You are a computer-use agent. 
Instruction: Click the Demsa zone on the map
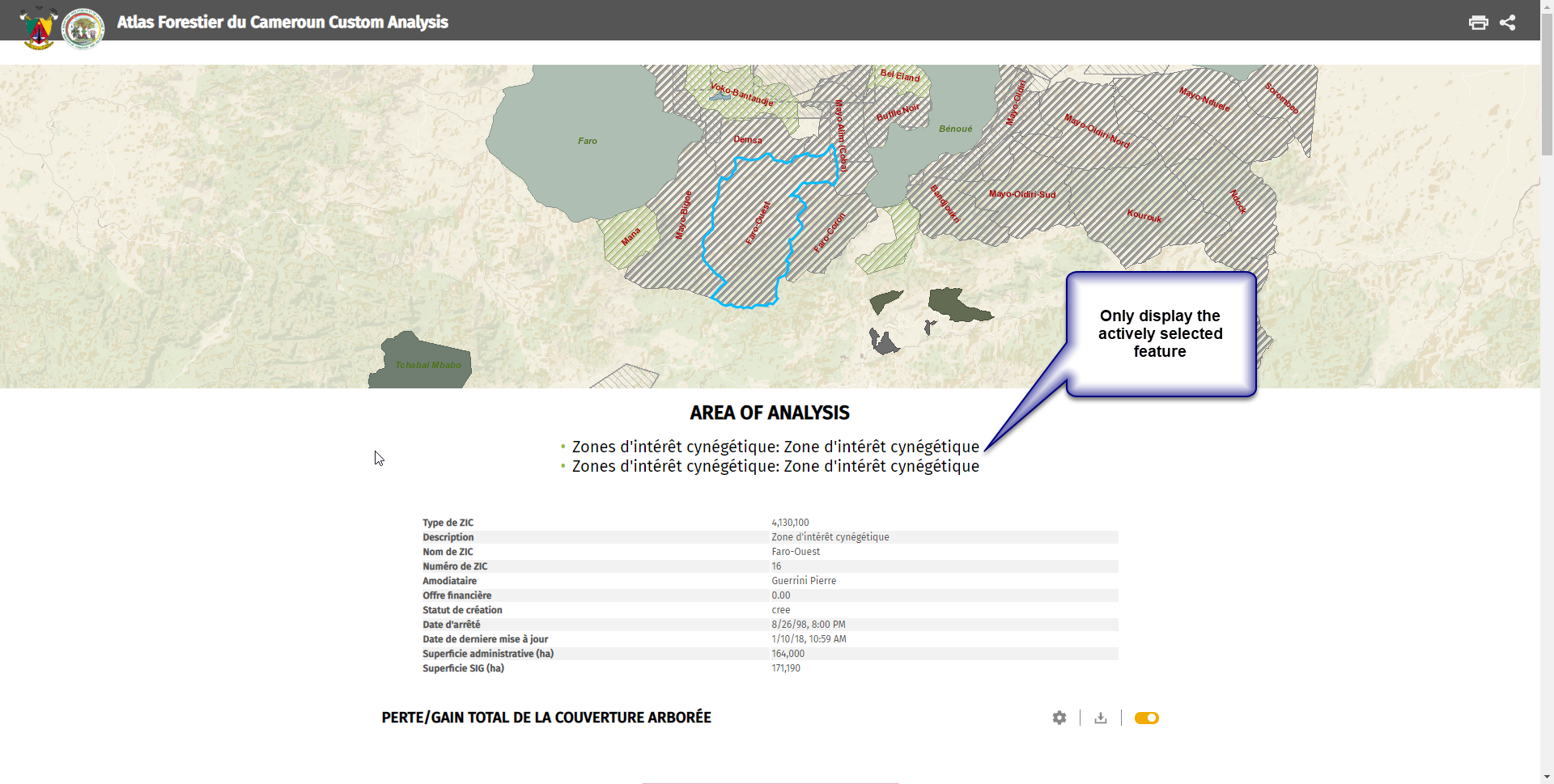click(x=746, y=139)
